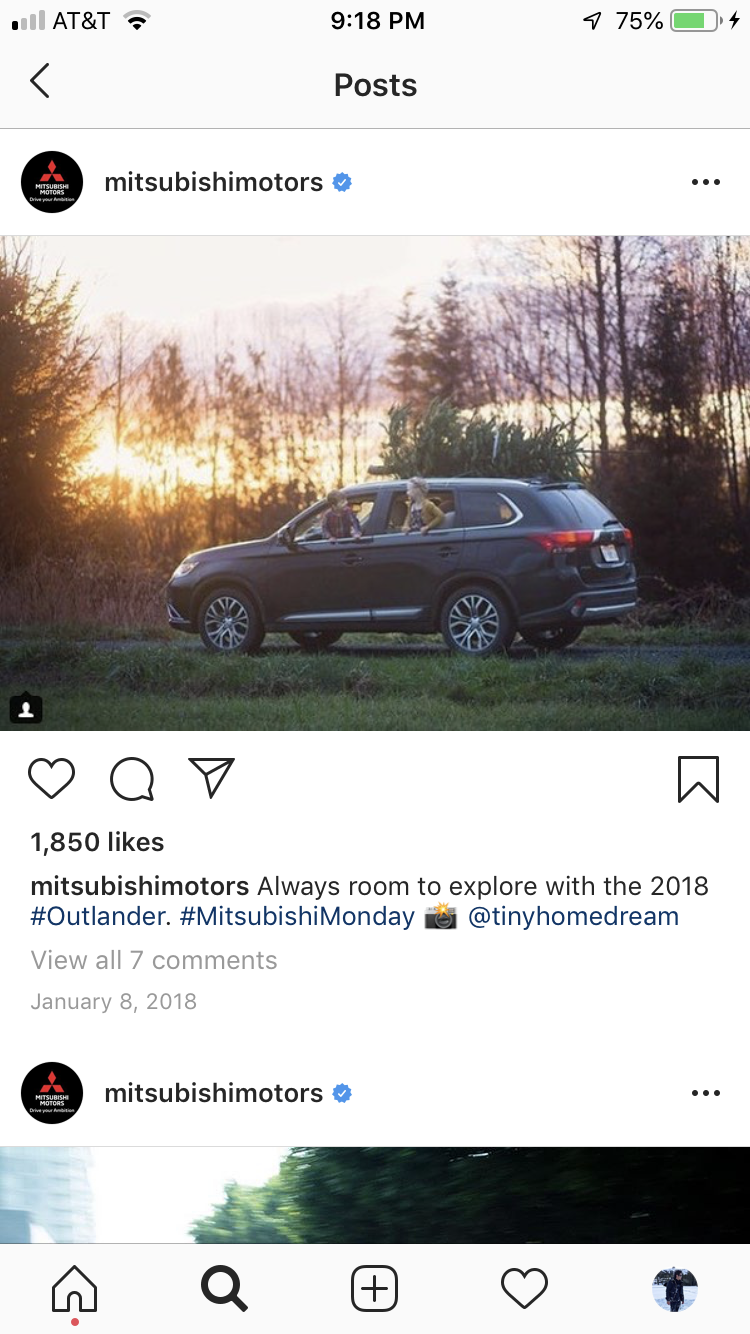Open the first post's Mitsubishi Motors avatar
This screenshot has height=1334, width=750.
(x=51, y=182)
